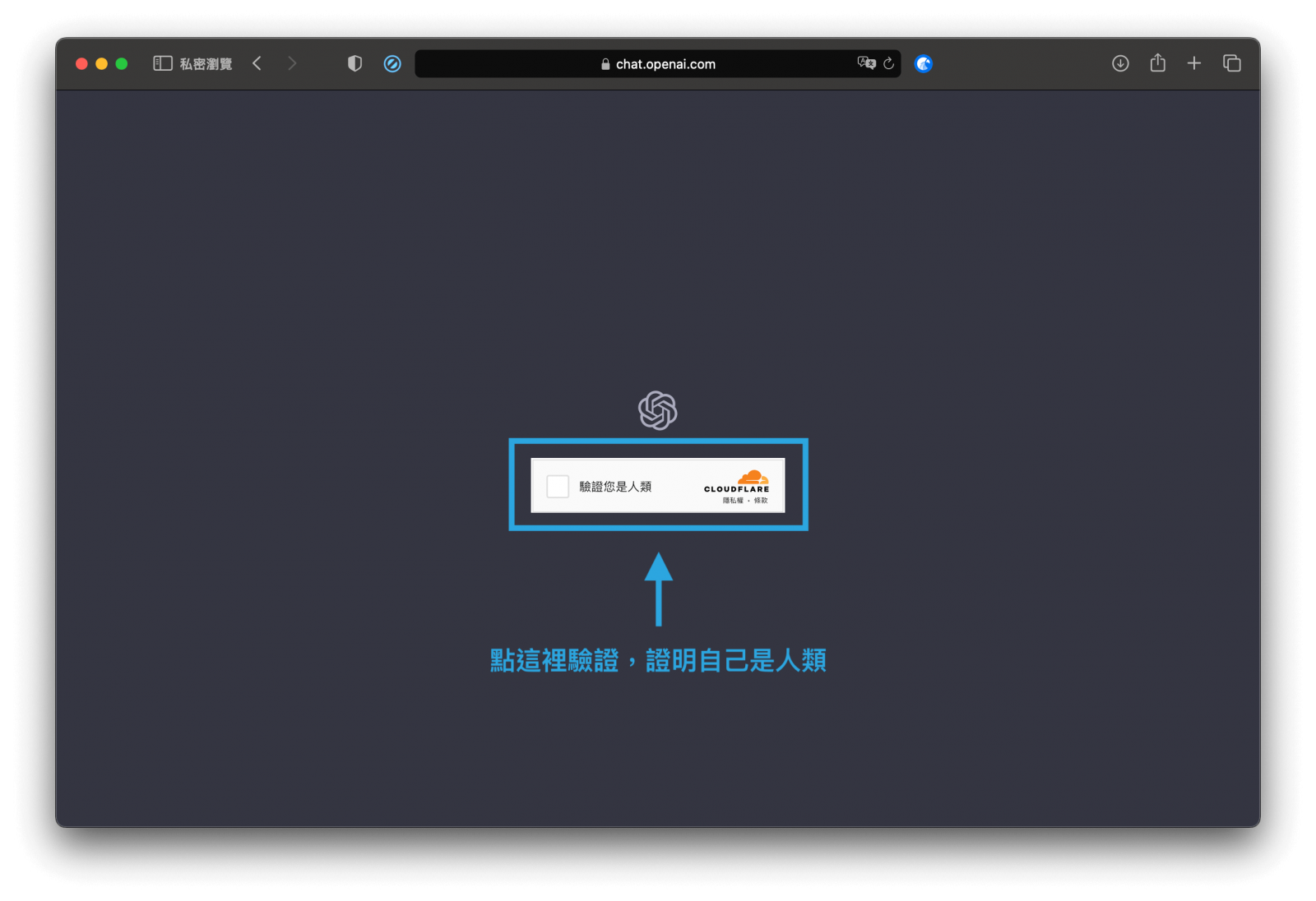1316x901 pixels.
Task: Go back with the left chevron
Action: pos(257,63)
